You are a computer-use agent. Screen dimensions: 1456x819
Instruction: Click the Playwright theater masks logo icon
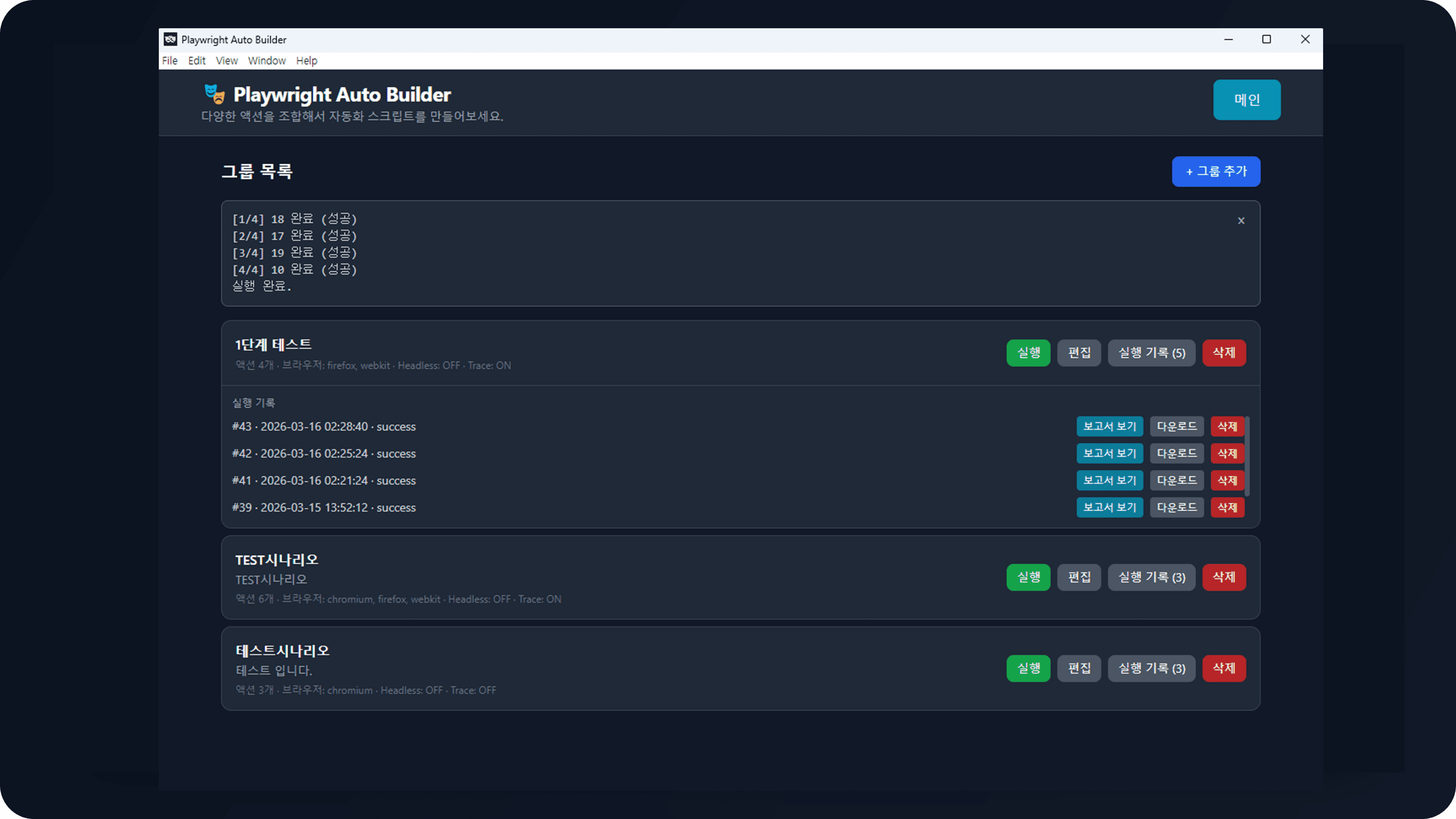tap(214, 94)
